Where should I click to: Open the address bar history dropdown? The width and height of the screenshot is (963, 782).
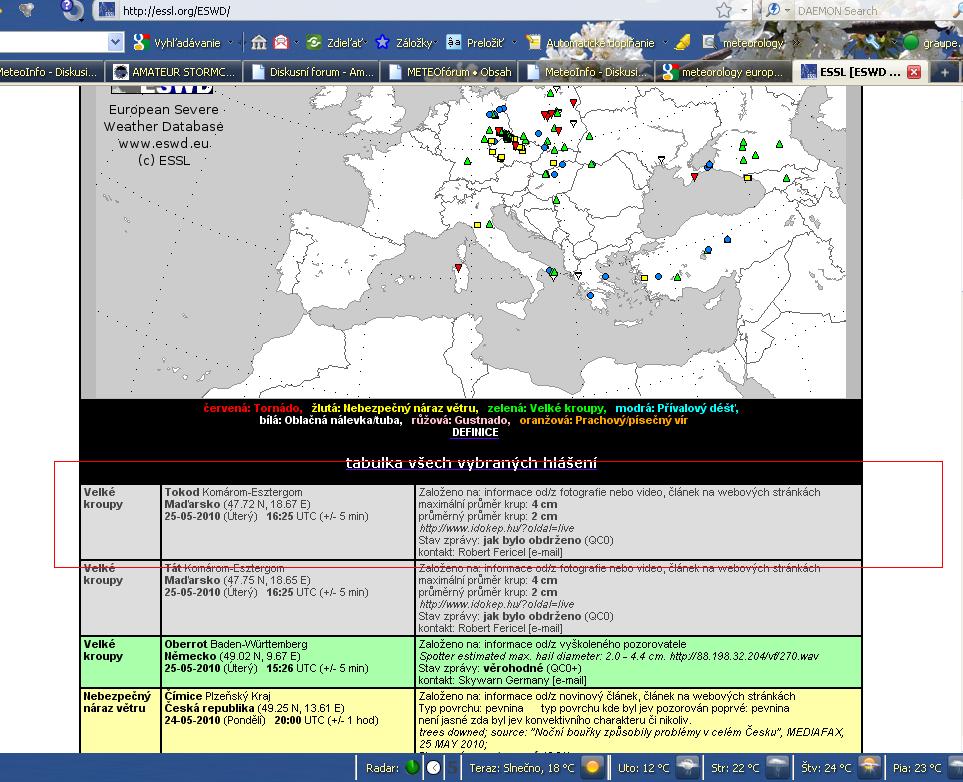[x=744, y=10]
